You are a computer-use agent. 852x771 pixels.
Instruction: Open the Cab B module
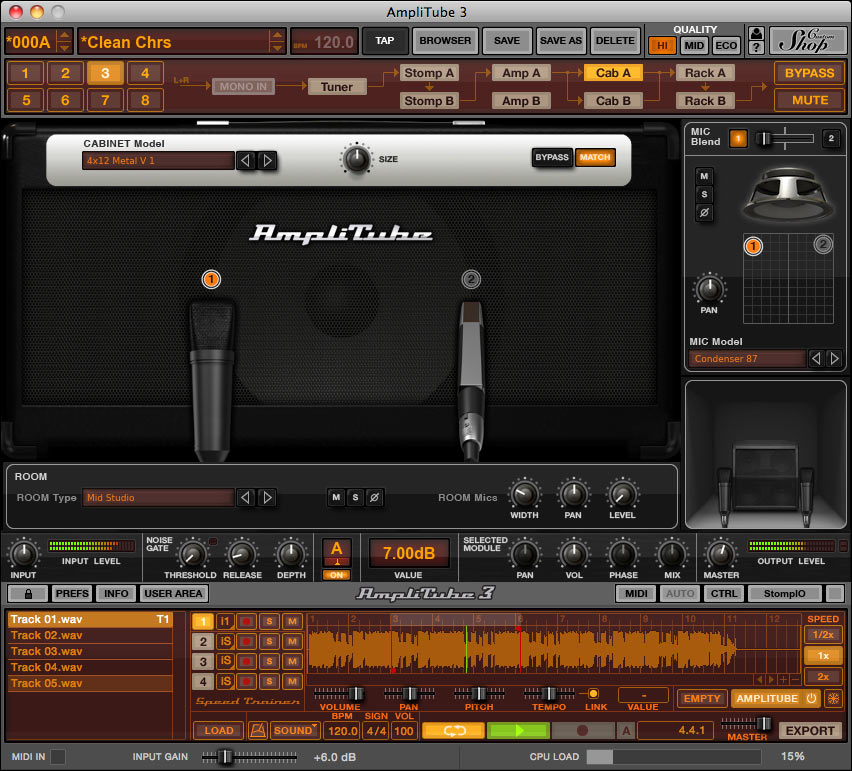coord(612,100)
